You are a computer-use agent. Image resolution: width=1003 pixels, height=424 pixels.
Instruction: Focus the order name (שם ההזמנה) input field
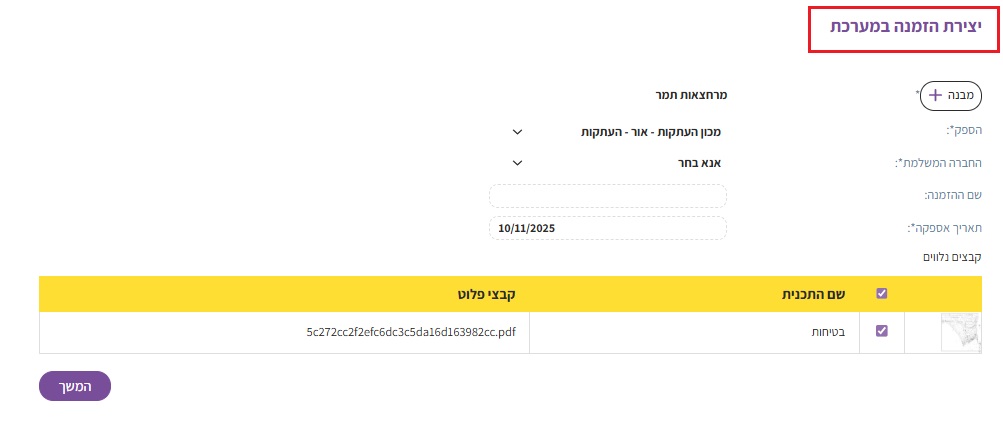click(608, 196)
